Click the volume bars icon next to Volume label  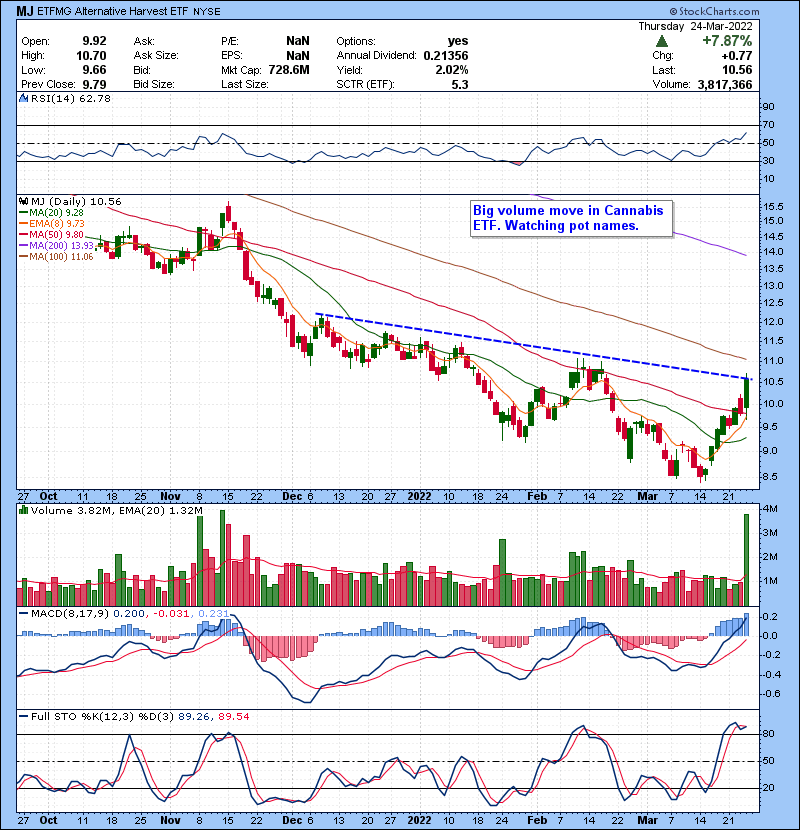pyautogui.click(x=23, y=510)
